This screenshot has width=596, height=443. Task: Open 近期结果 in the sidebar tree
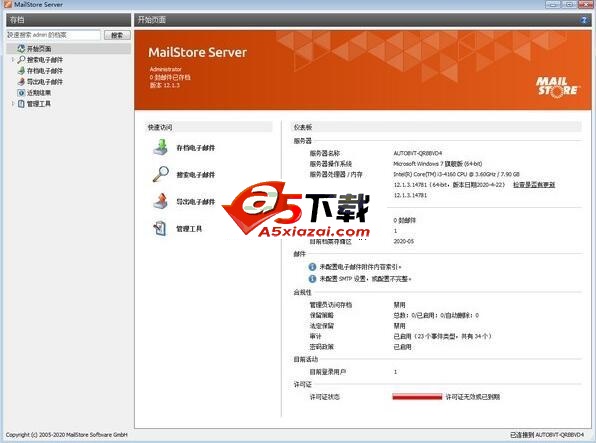(x=38, y=93)
